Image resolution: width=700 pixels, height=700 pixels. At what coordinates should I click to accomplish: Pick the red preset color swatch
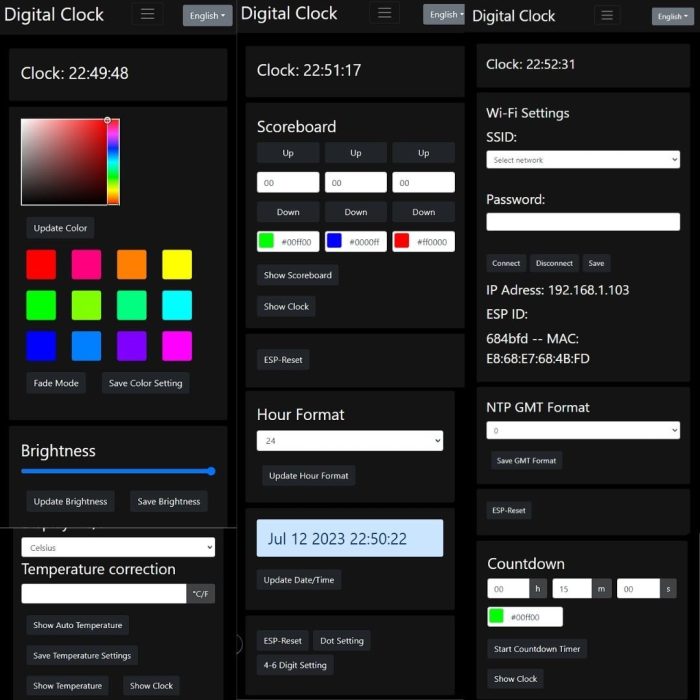coord(41,265)
